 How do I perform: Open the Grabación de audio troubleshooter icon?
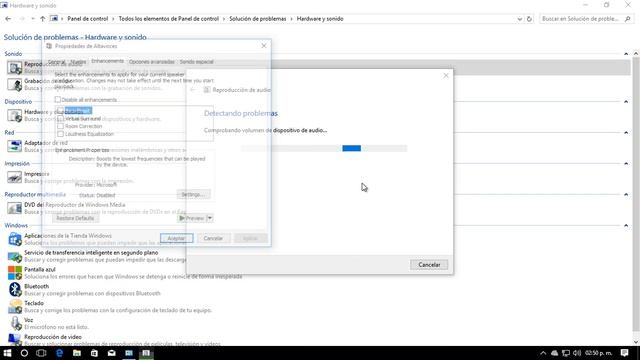click(x=15, y=84)
